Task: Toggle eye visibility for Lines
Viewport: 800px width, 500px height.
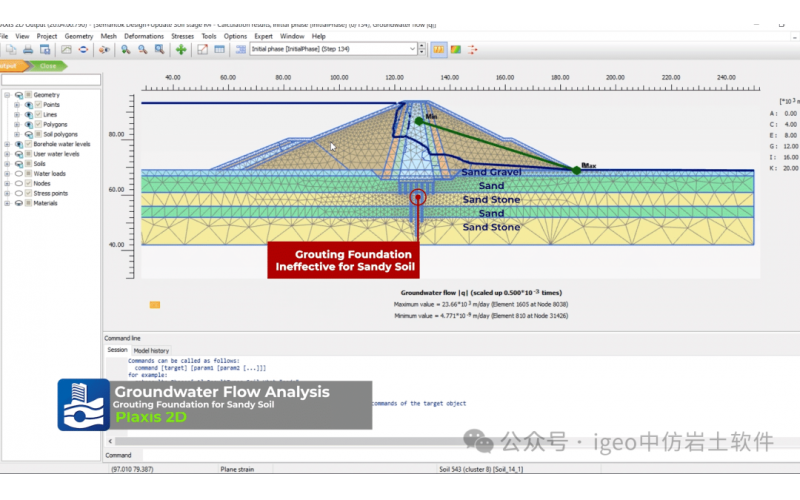Action: click(29, 114)
